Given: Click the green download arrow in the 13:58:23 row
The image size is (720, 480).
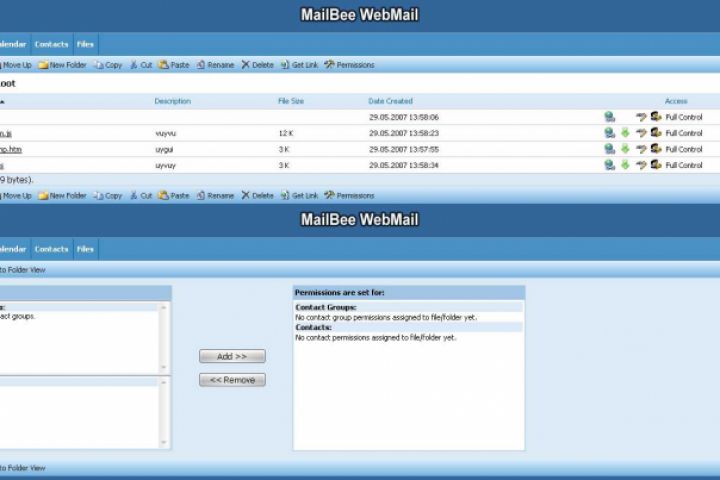Looking at the screenshot, I should click(625, 133).
